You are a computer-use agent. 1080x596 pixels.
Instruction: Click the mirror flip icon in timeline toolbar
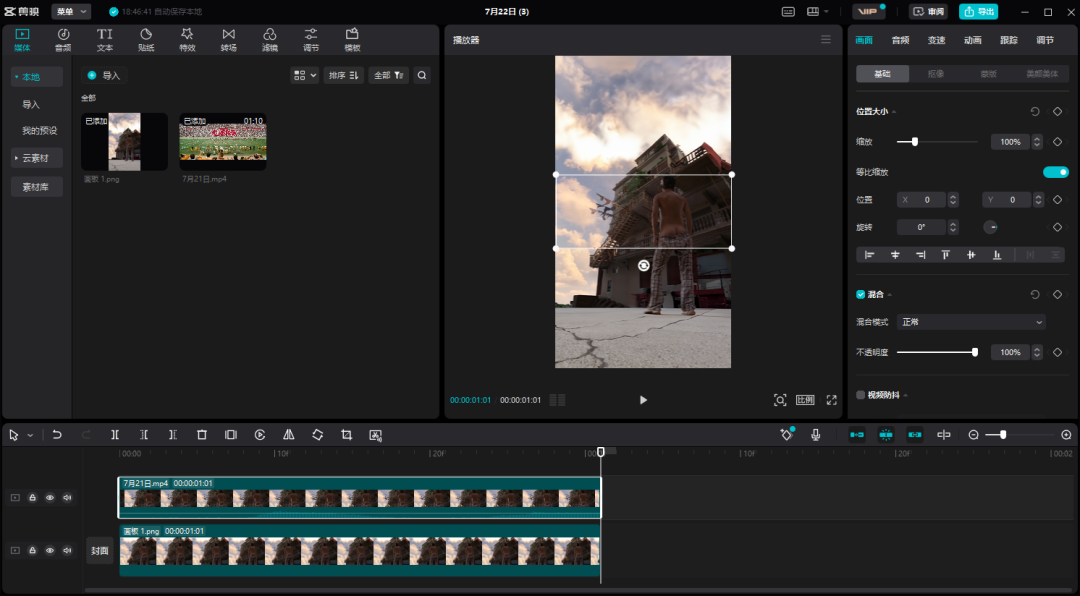click(289, 435)
